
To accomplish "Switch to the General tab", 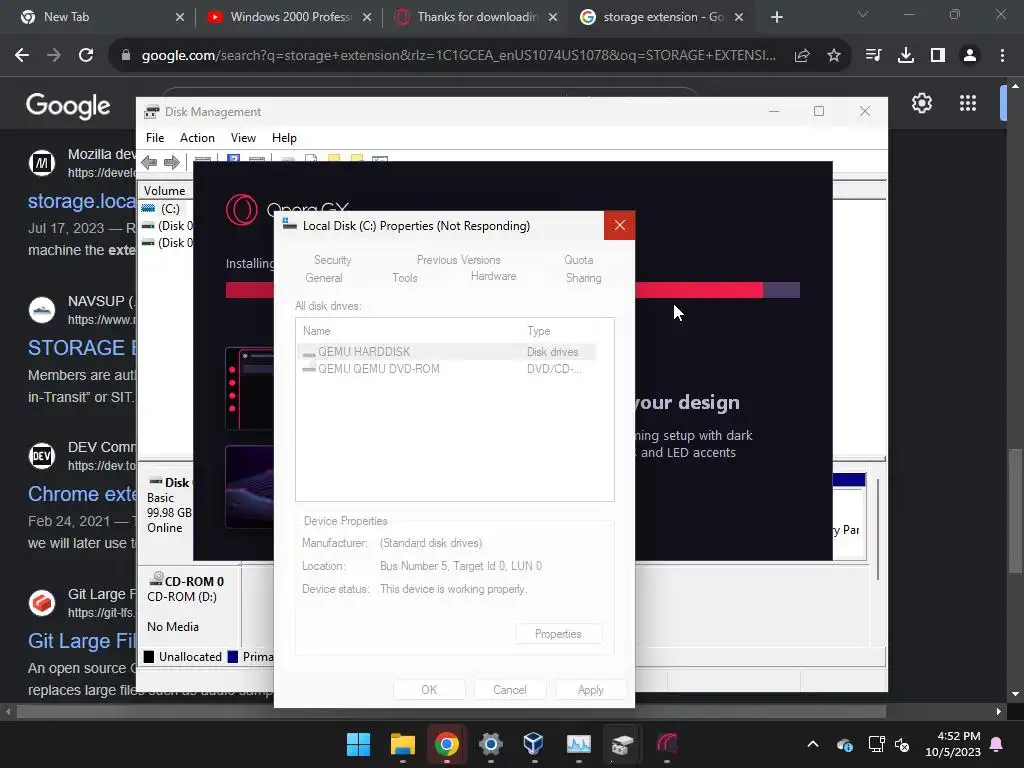I will (x=324, y=278).
